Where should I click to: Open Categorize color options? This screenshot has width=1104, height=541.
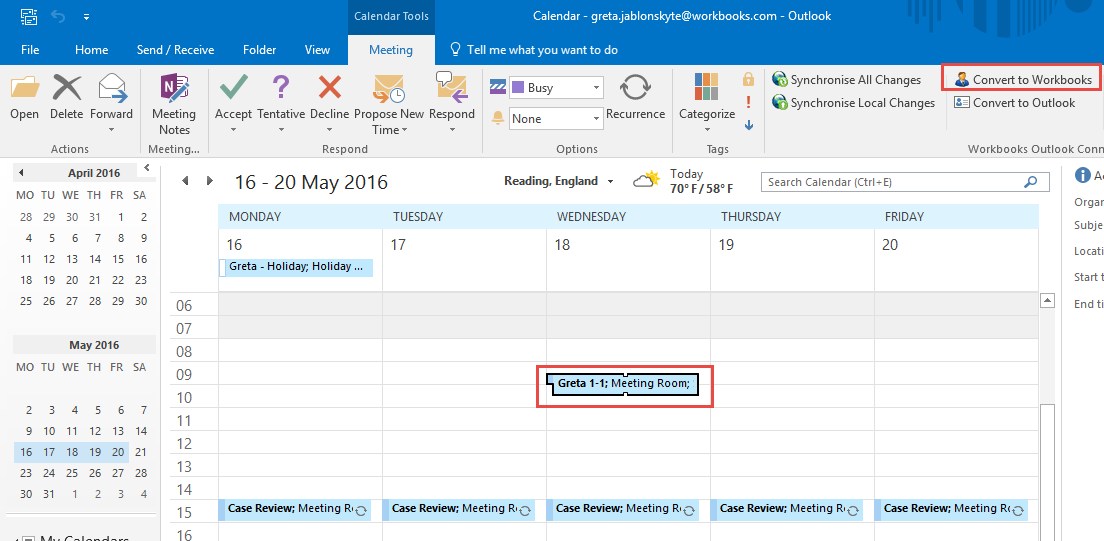(x=707, y=104)
